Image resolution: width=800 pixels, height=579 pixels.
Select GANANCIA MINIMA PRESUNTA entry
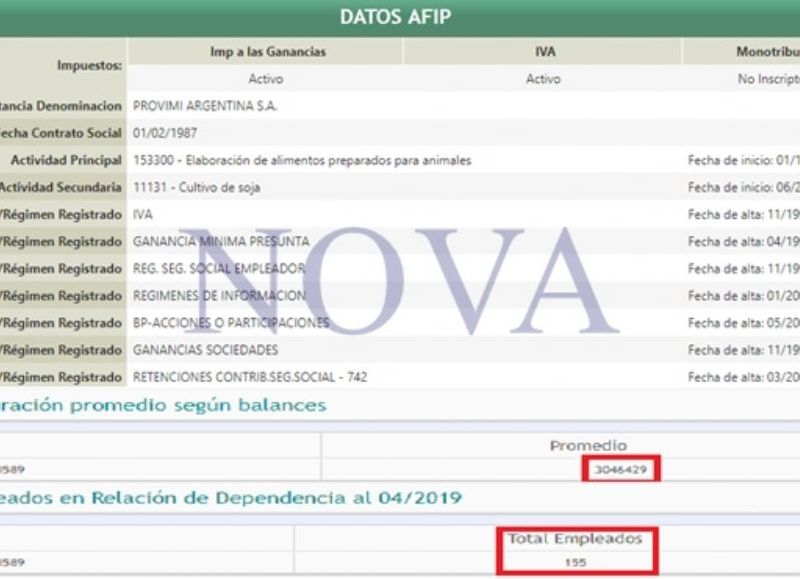tap(221, 242)
